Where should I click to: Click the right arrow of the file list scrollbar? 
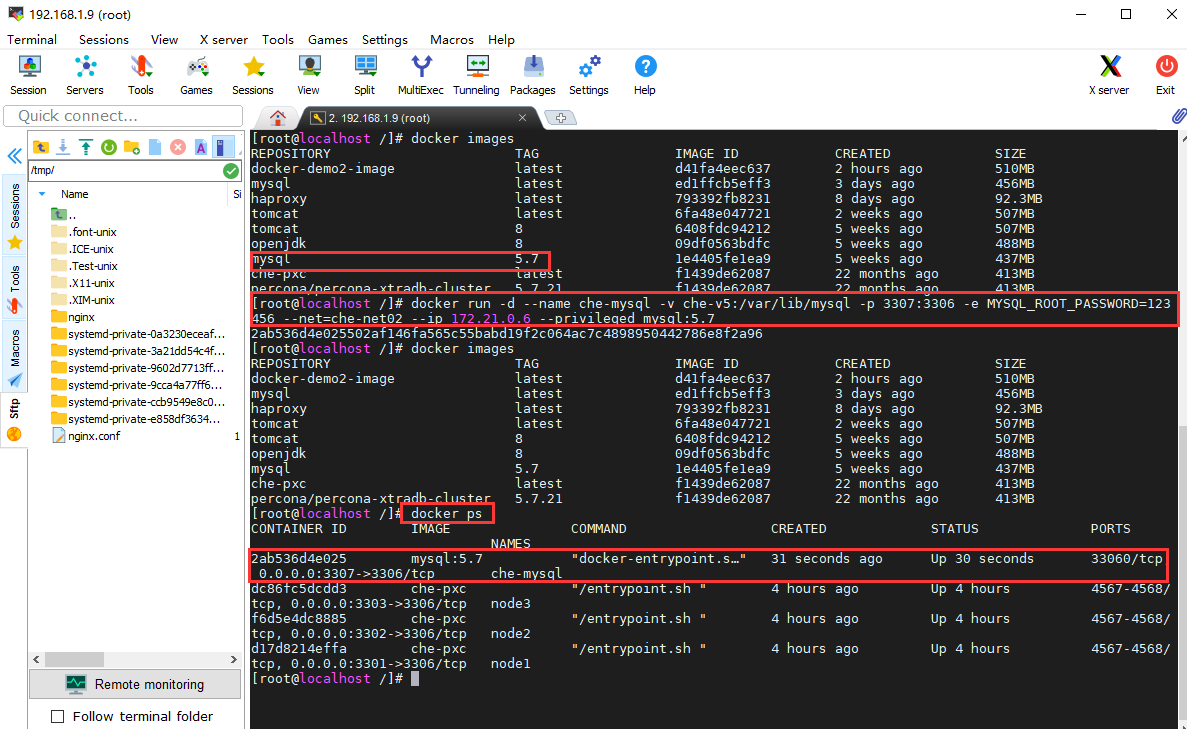[234, 659]
